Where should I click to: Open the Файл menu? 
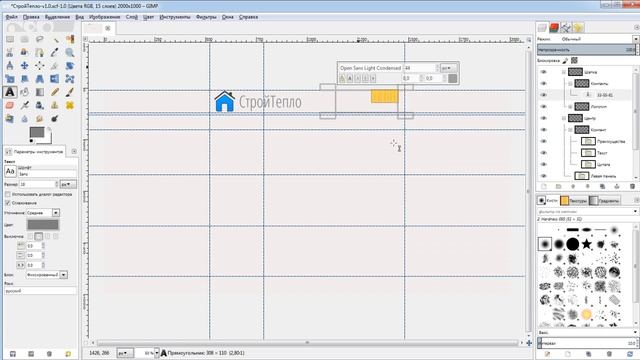(x=11, y=17)
